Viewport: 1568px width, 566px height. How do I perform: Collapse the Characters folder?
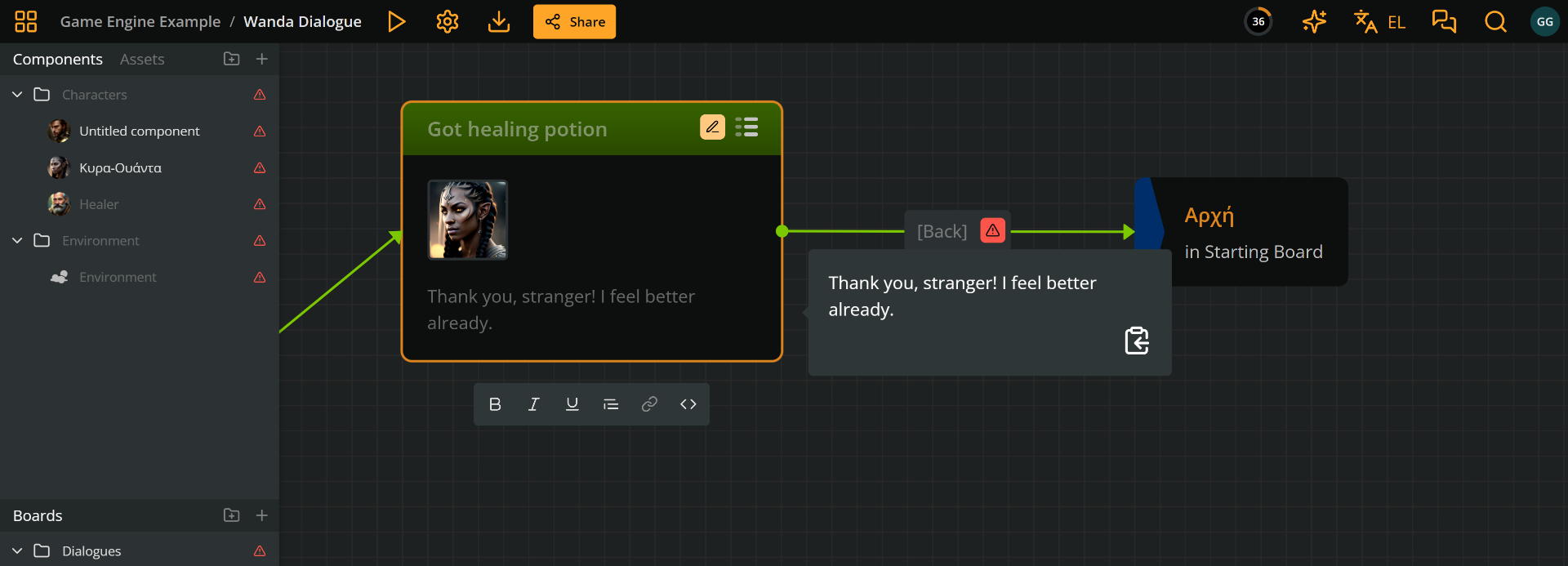click(x=17, y=95)
